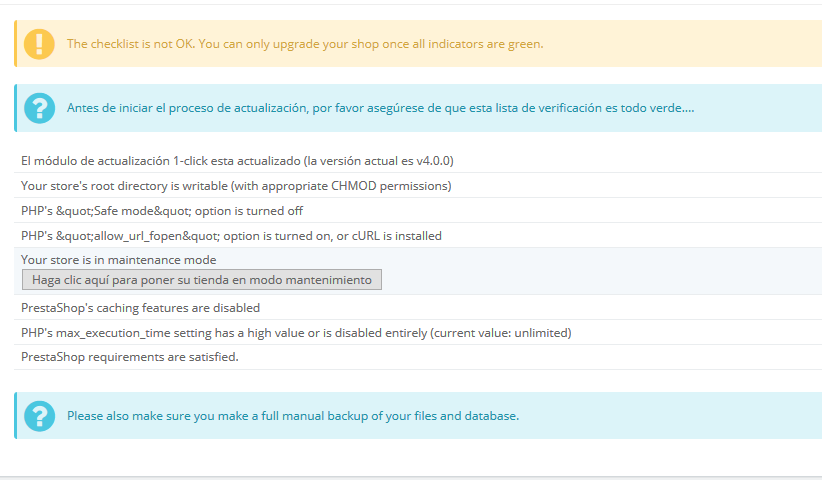The image size is (822, 480).
Task: Select the 'max_execution_time setting' checklist row
Action: 296,332
